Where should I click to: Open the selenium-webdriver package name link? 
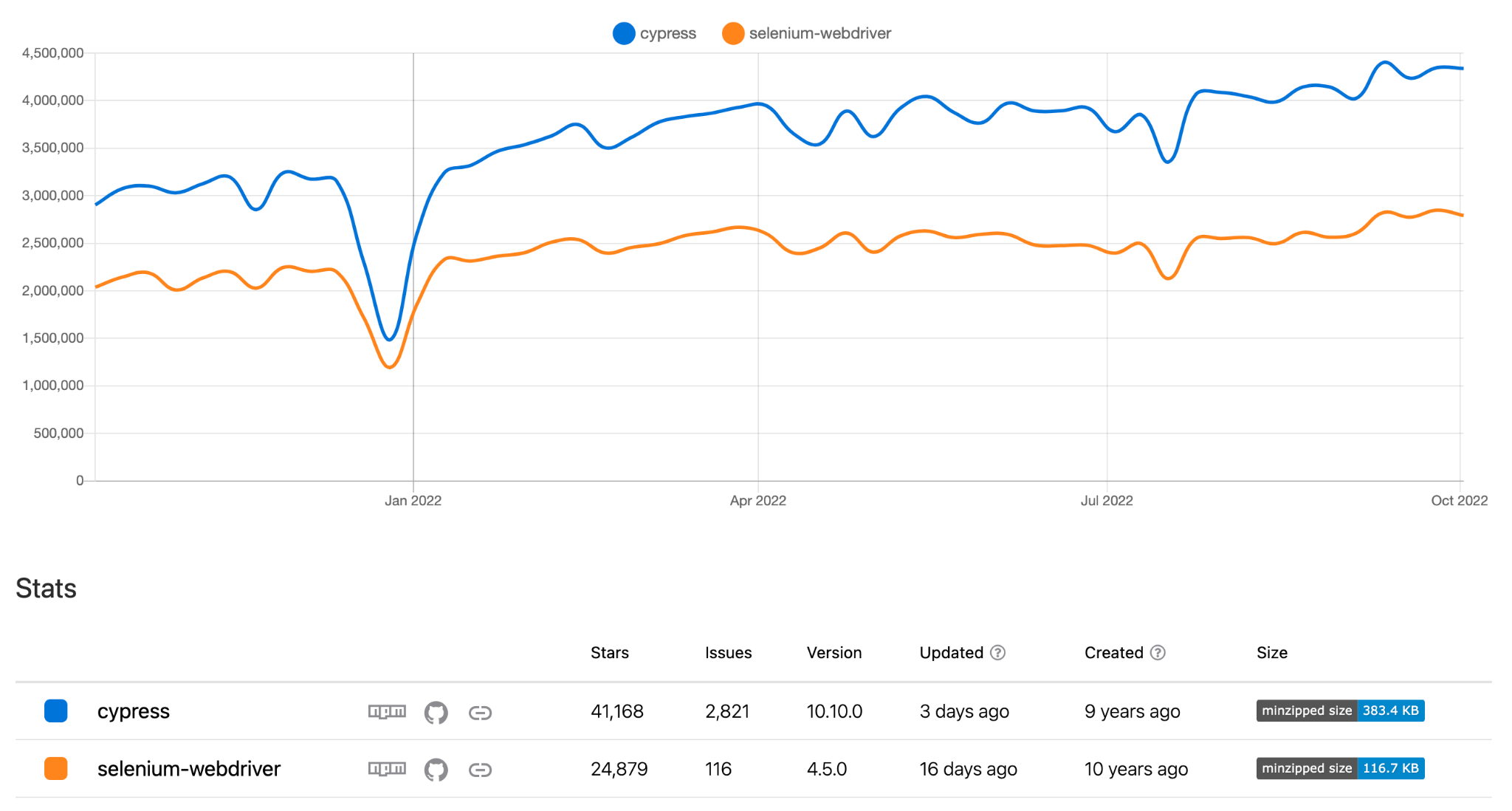pyautogui.click(x=189, y=769)
